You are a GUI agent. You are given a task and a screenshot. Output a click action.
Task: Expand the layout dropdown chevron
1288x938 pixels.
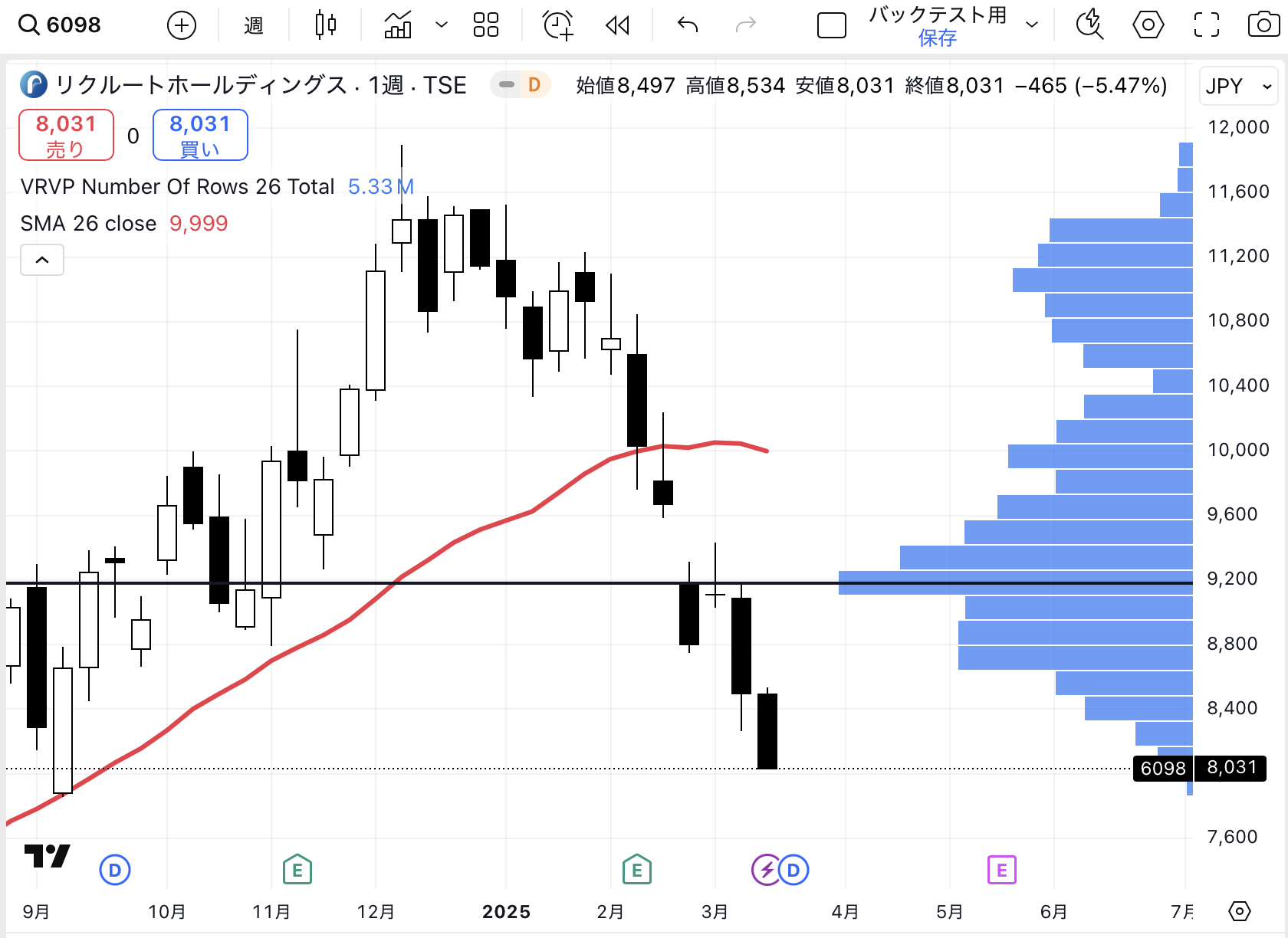1032,25
